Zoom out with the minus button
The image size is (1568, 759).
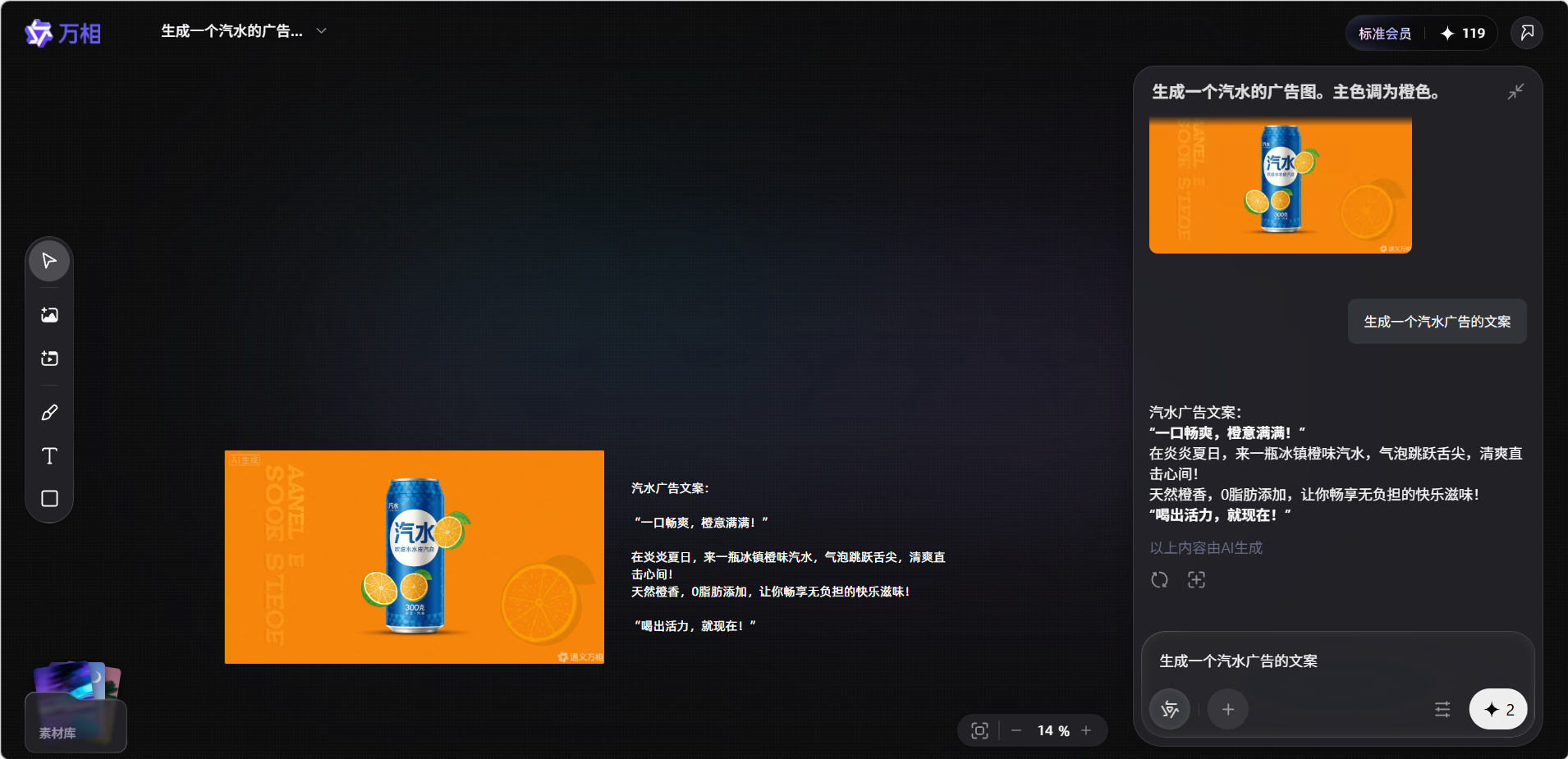pyautogui.click(x=1016, y=730)
